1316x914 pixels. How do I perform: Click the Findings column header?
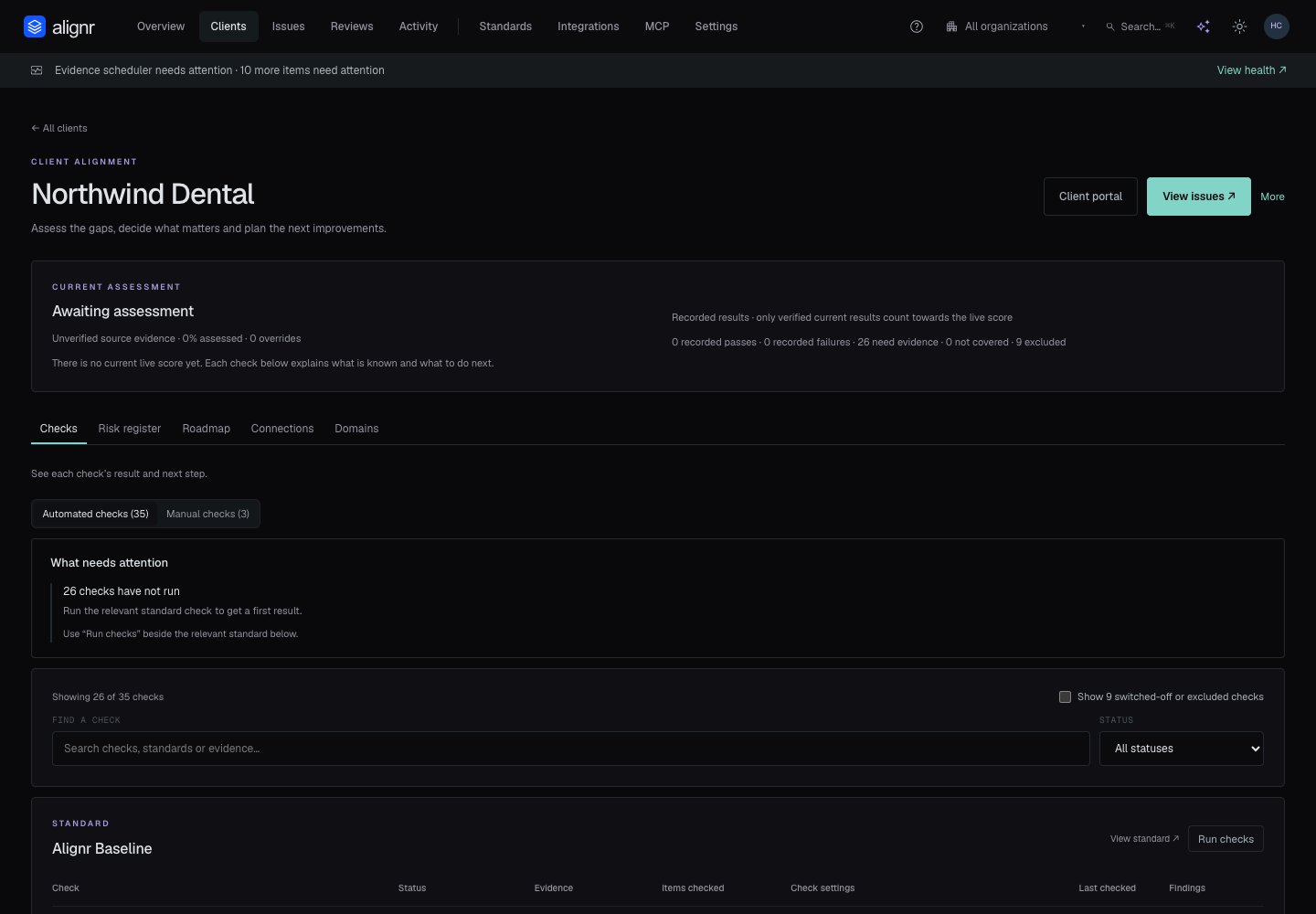1187,888
